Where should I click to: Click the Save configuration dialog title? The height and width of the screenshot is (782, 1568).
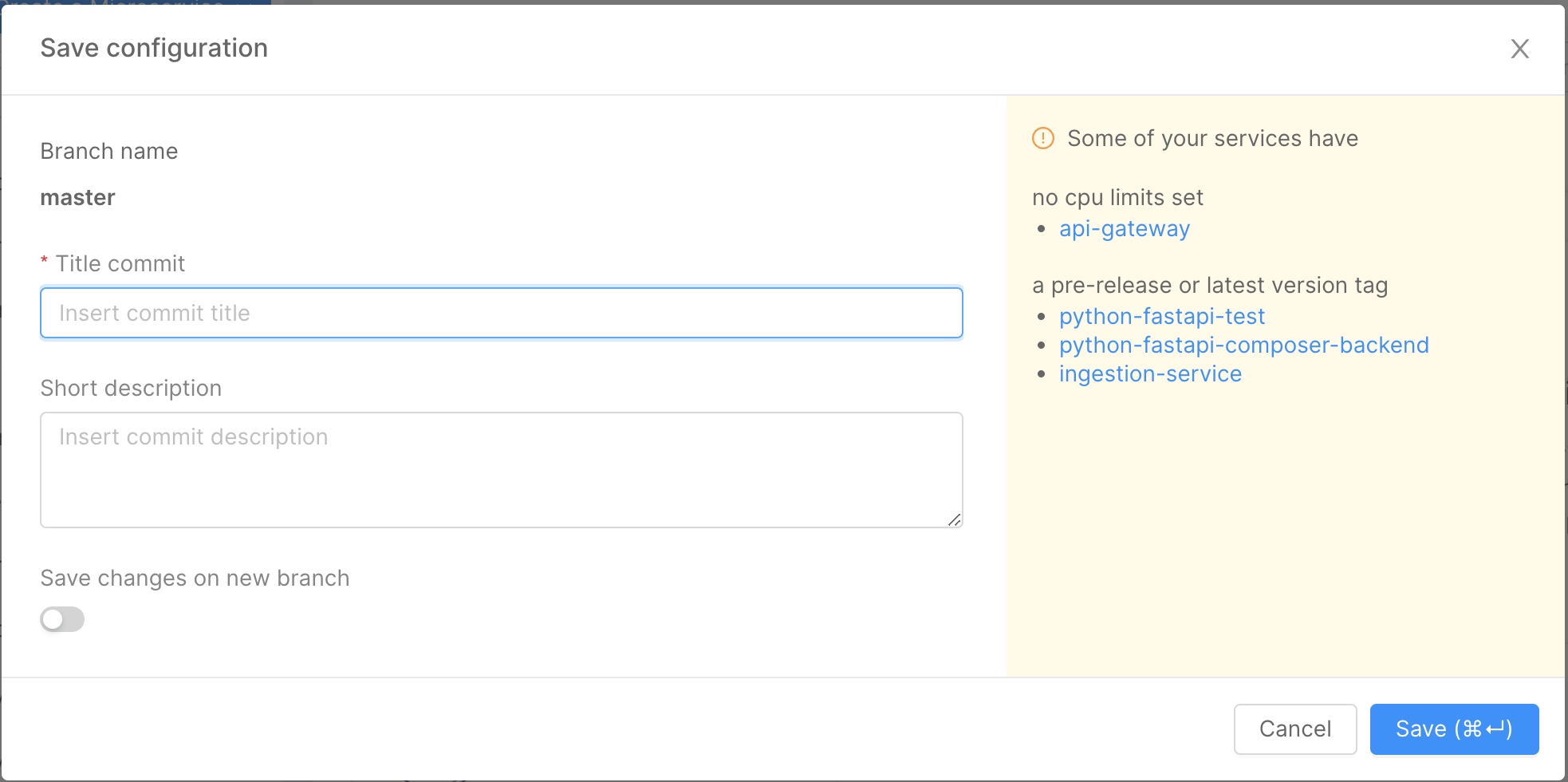[154, 48]
